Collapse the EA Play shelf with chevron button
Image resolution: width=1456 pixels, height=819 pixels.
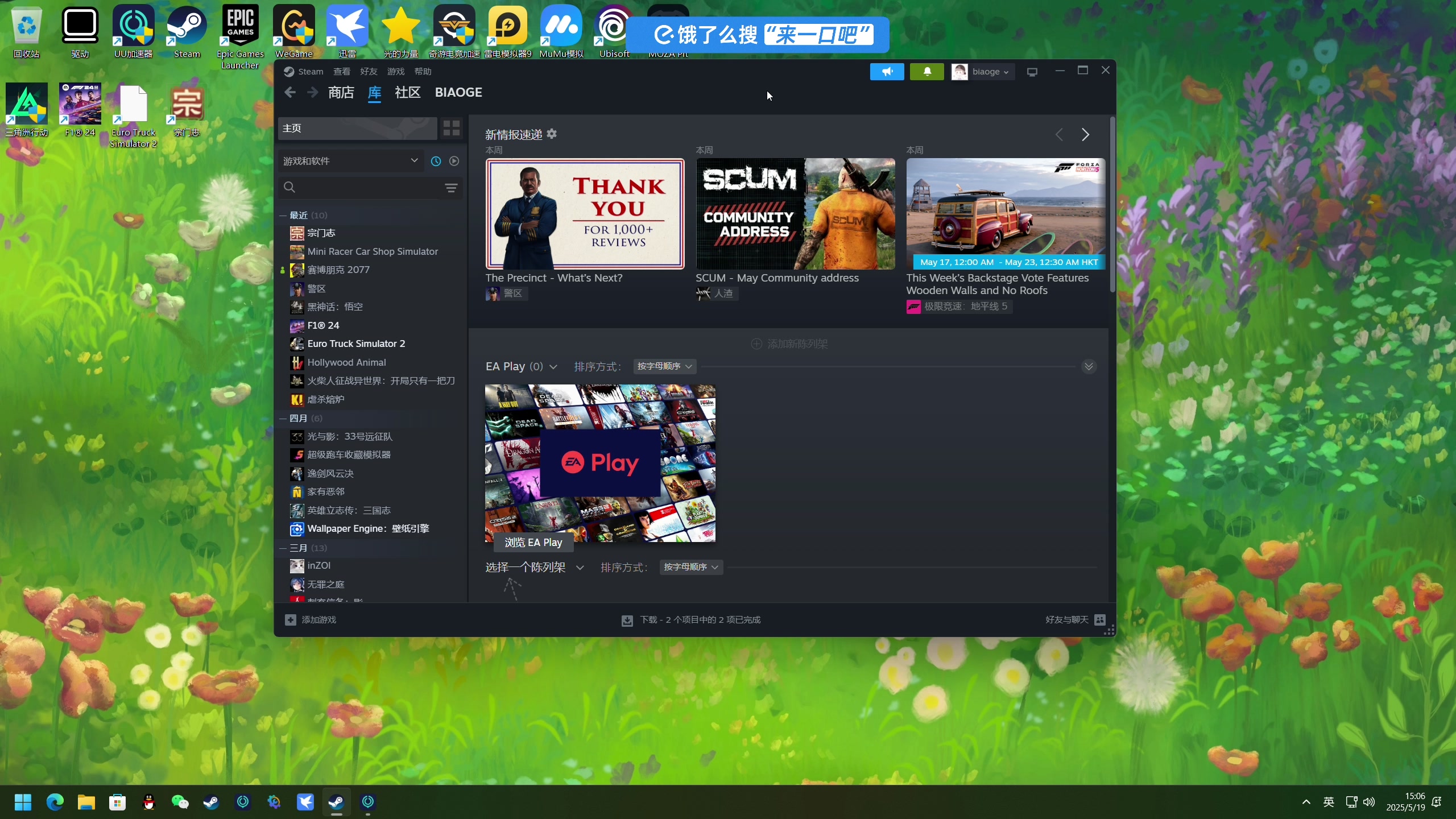click(x=1089, y=366)
